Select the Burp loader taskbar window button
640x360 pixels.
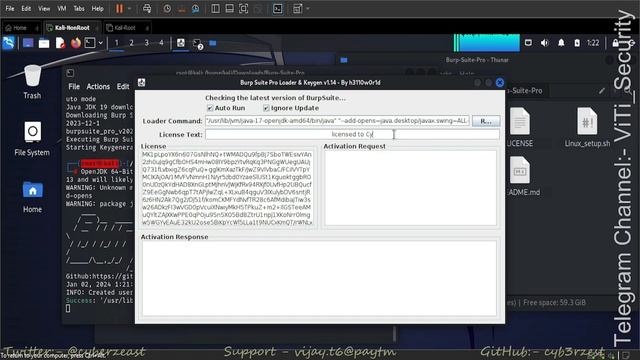click(x=180, y=43)
